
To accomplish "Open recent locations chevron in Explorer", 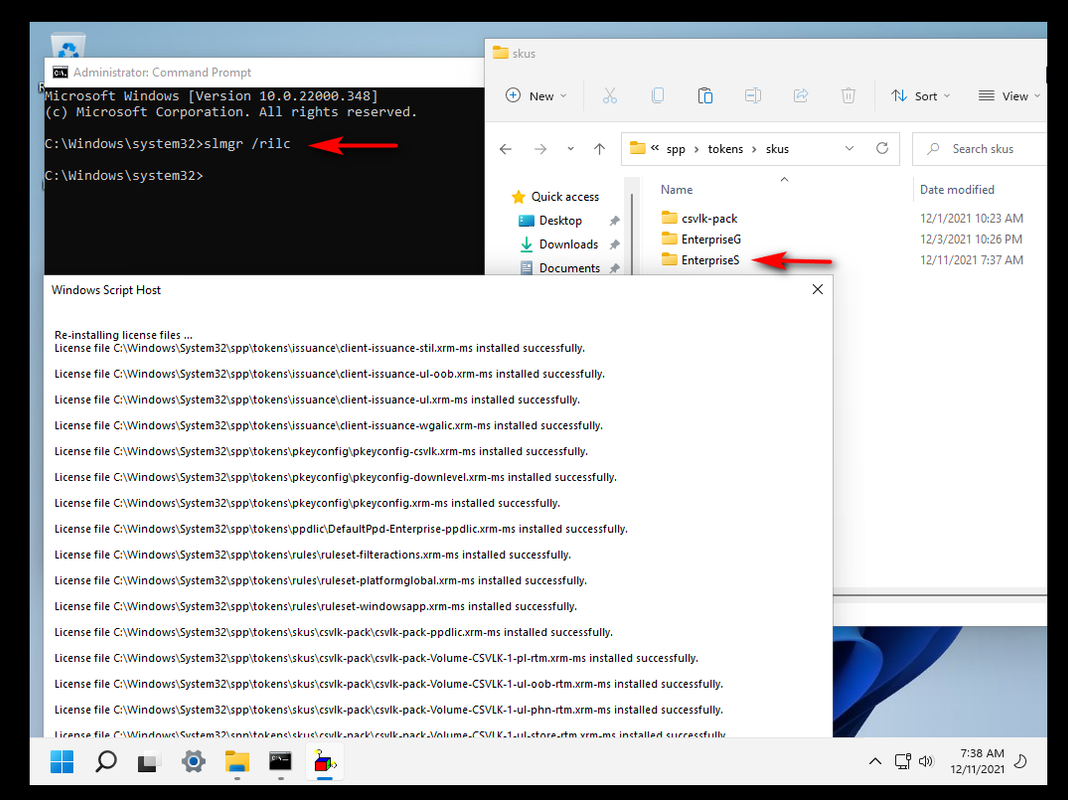I will coord(571,148).
